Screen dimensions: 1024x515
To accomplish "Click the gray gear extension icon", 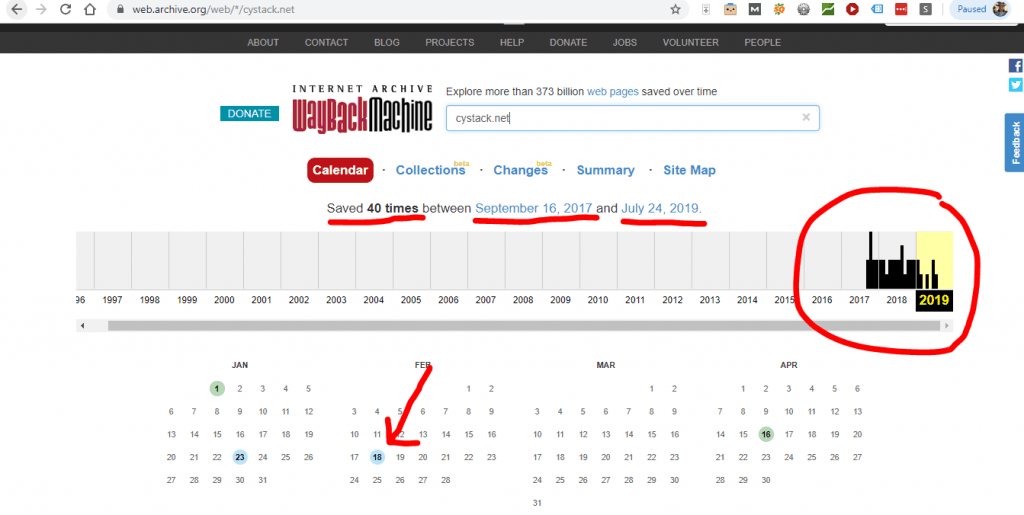I will coord(803,10).
